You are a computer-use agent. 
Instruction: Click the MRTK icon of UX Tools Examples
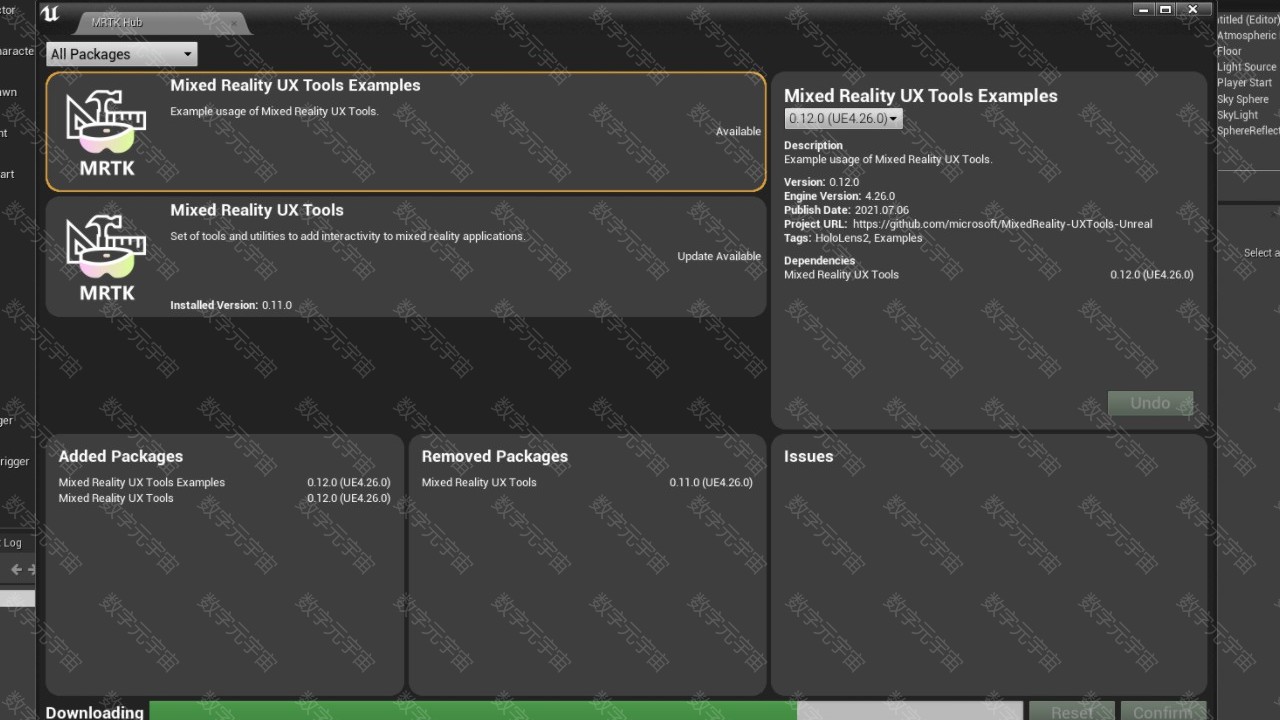click(107, 133)
